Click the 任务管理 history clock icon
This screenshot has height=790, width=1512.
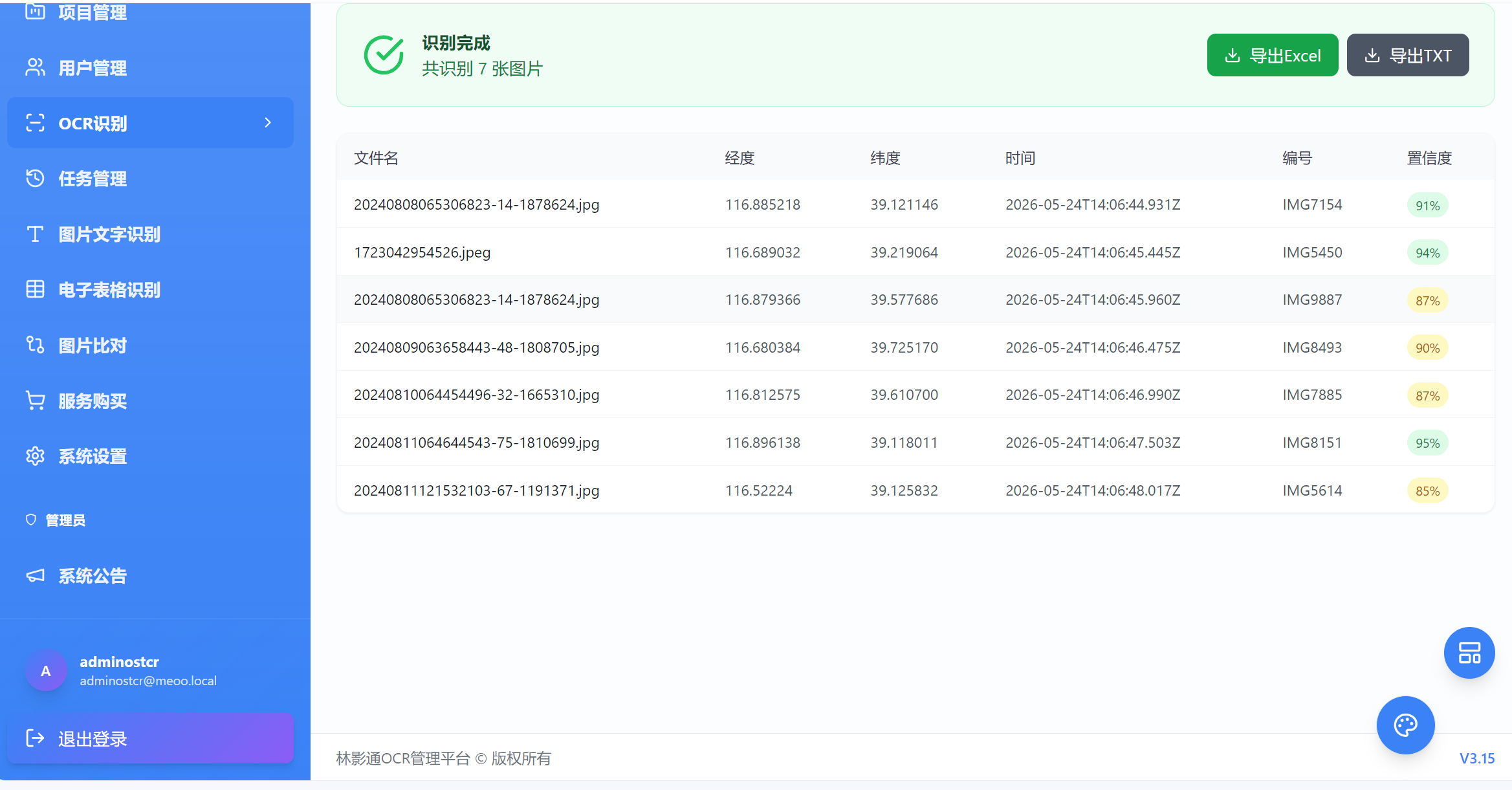point(35,179)
